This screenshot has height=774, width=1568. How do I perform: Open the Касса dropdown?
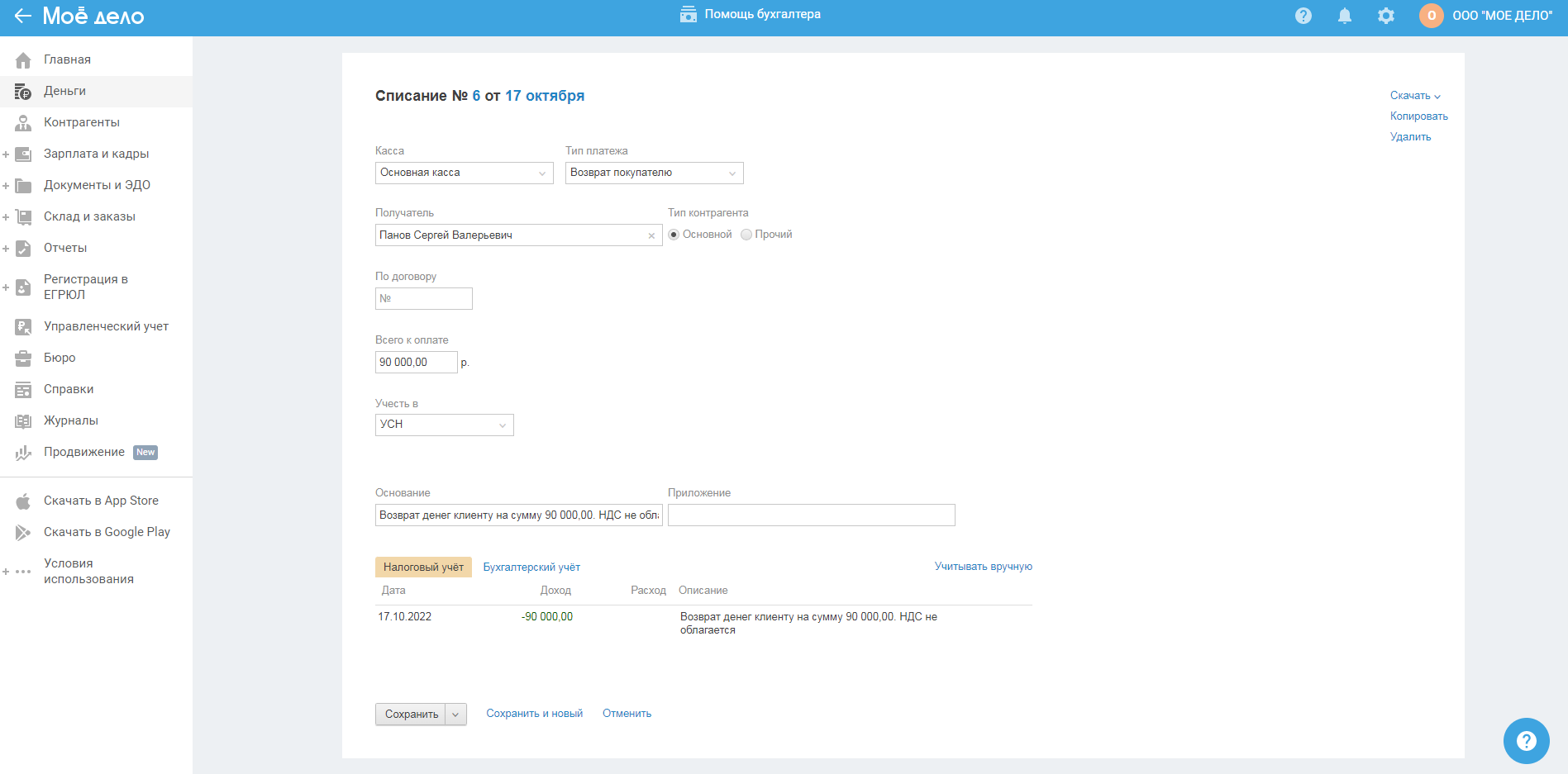464,173
